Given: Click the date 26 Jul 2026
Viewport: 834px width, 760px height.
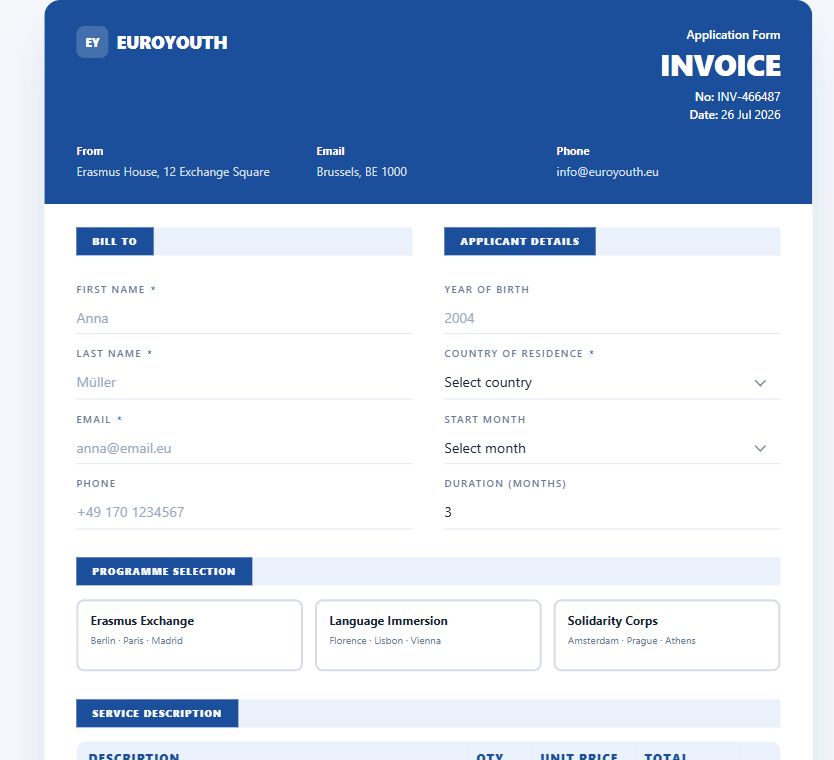Looking at the screenshot, I should click(750, 115).
